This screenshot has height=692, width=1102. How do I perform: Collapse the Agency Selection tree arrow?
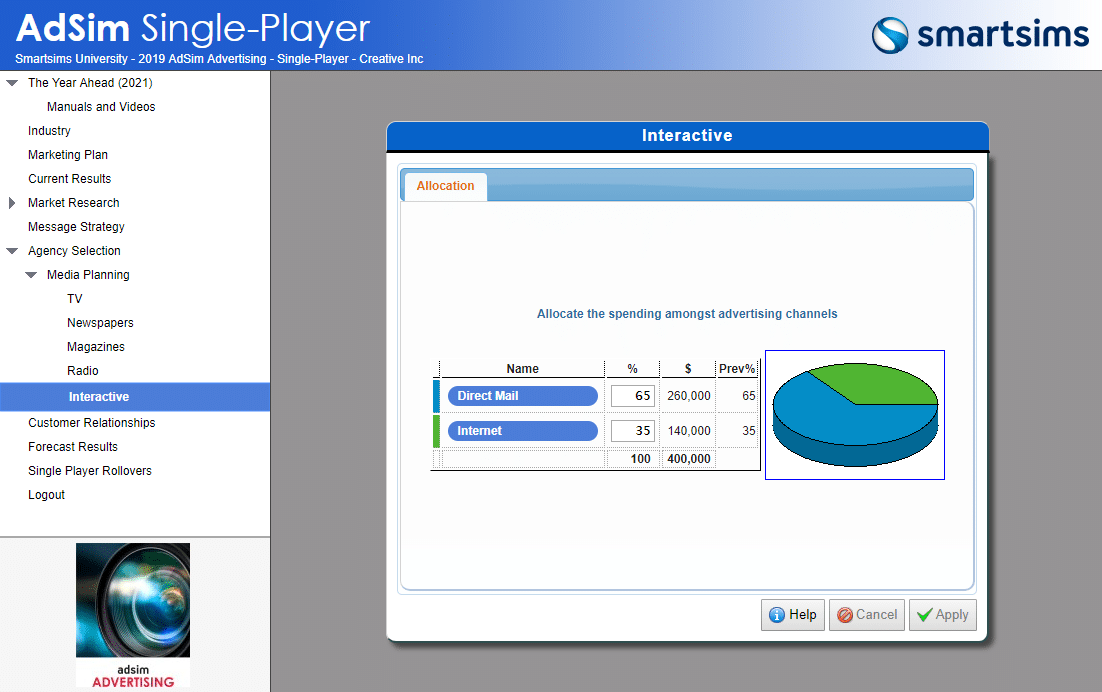pyautogui.click(x=12, y=251)
